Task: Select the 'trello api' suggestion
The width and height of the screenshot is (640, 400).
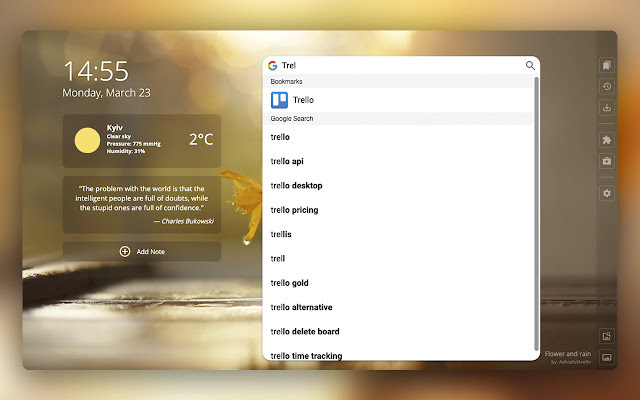Action: click(398, 161)
